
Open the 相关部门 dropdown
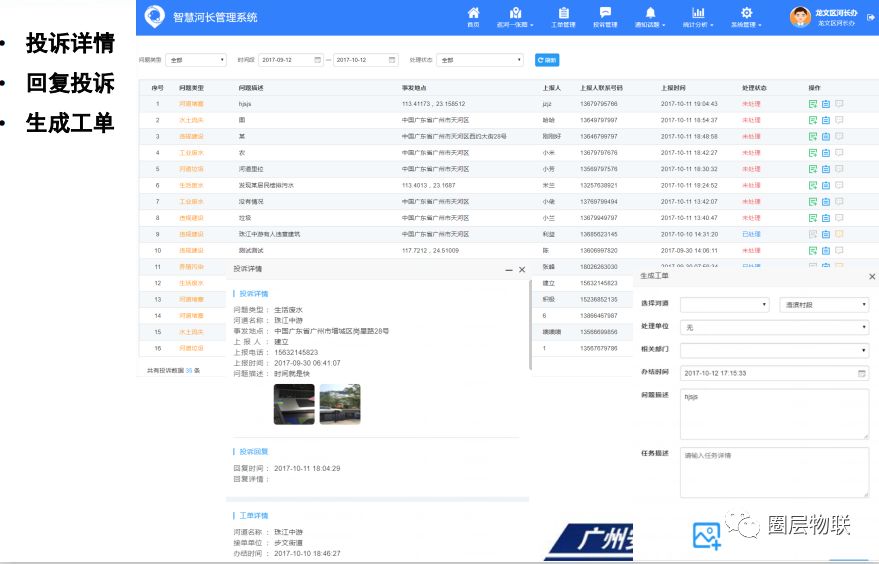[x=774, y=350]
